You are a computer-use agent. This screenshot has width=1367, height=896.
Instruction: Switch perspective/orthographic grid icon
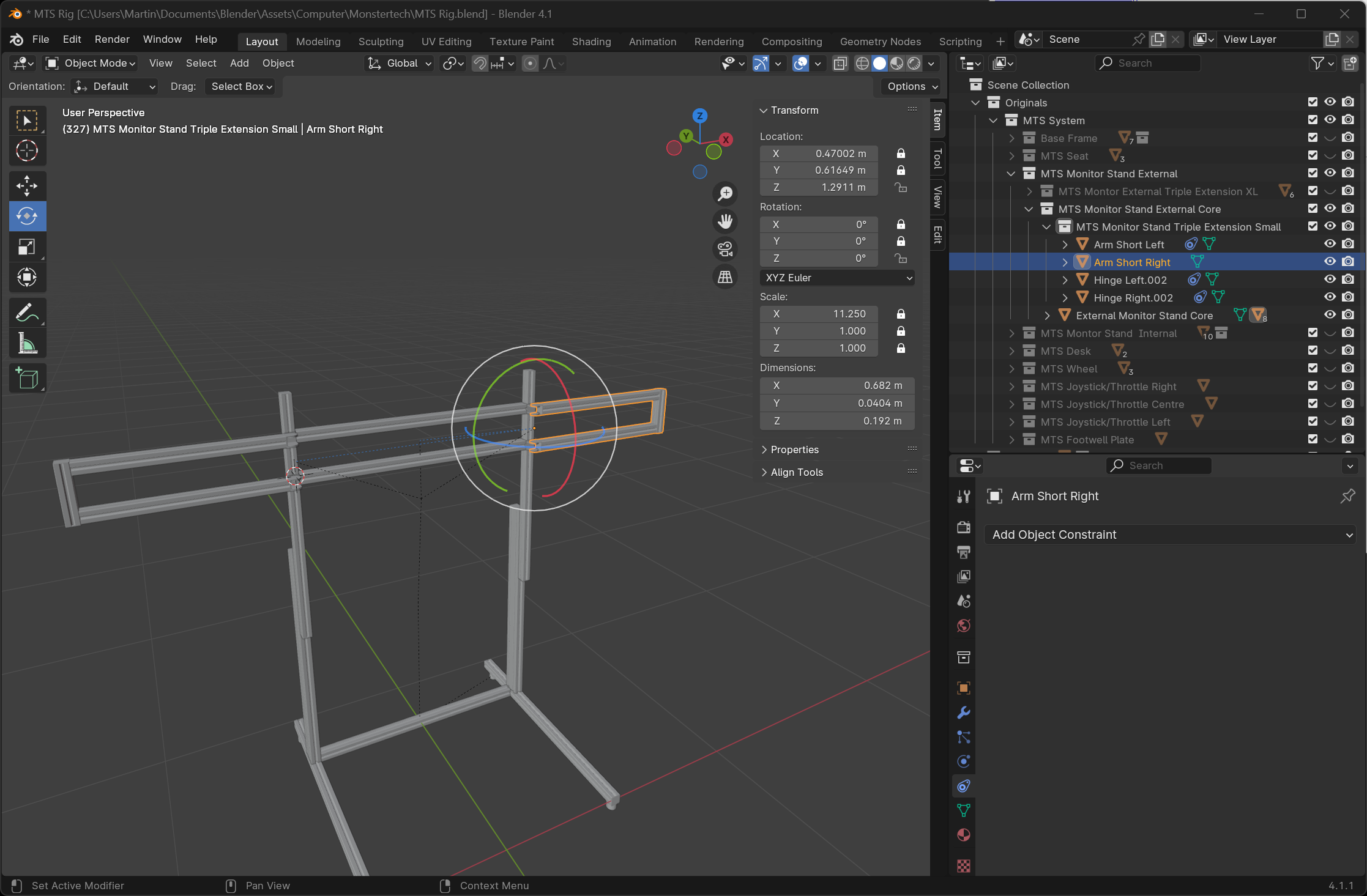pyautogui.click(x=725, y=277)
